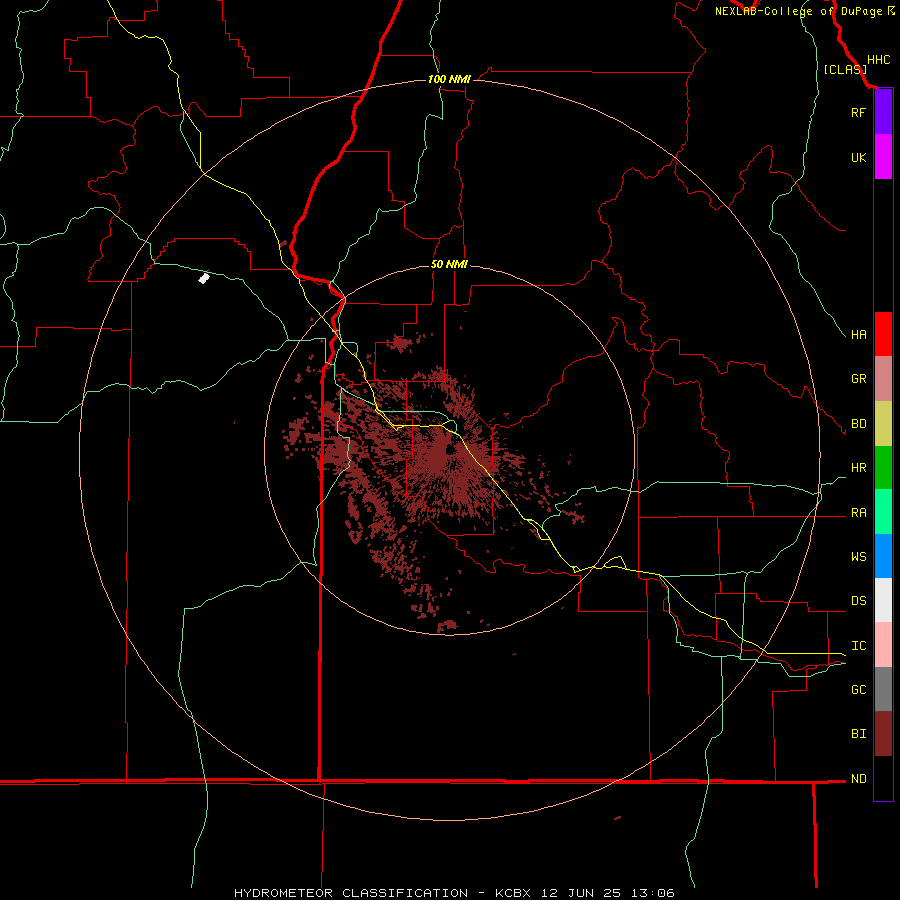Click the GC gray legend swatch
The image size is (900, 900).
point(883,689)
